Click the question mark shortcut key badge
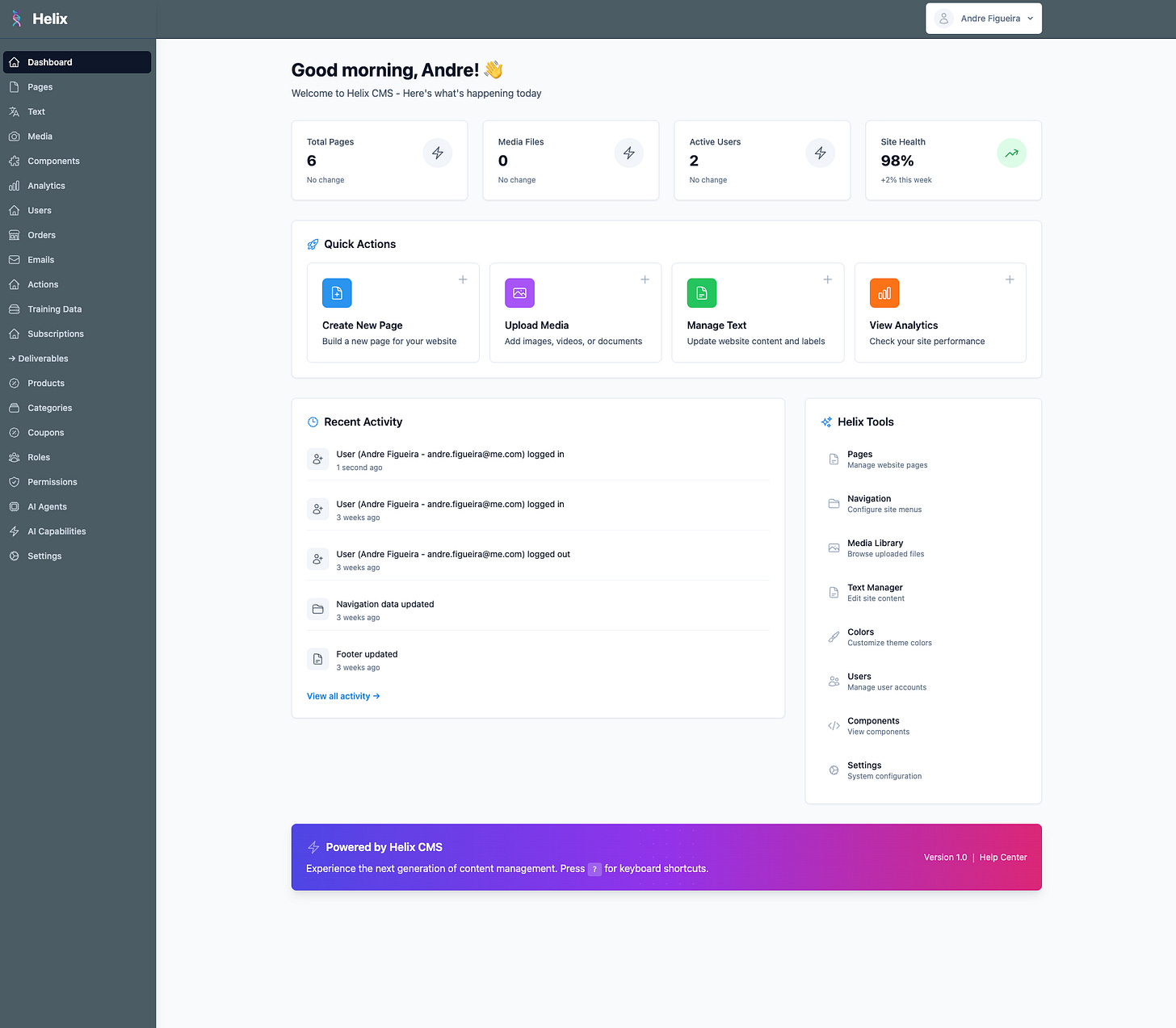The image size is (1176, 1028). [594, 869]
